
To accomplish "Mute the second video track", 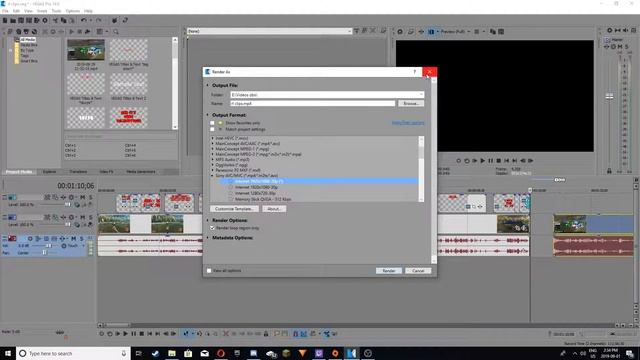I will [x=82, y=218].
